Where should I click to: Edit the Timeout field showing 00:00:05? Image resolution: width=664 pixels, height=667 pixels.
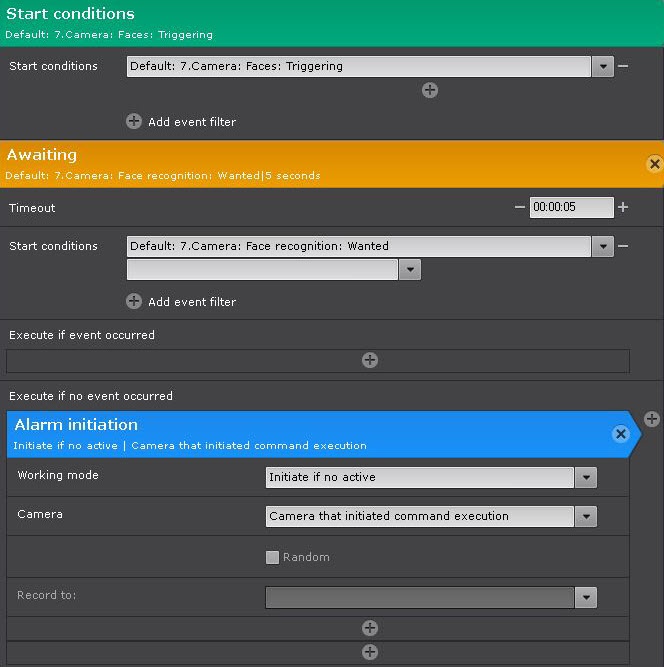click(571, 207)
